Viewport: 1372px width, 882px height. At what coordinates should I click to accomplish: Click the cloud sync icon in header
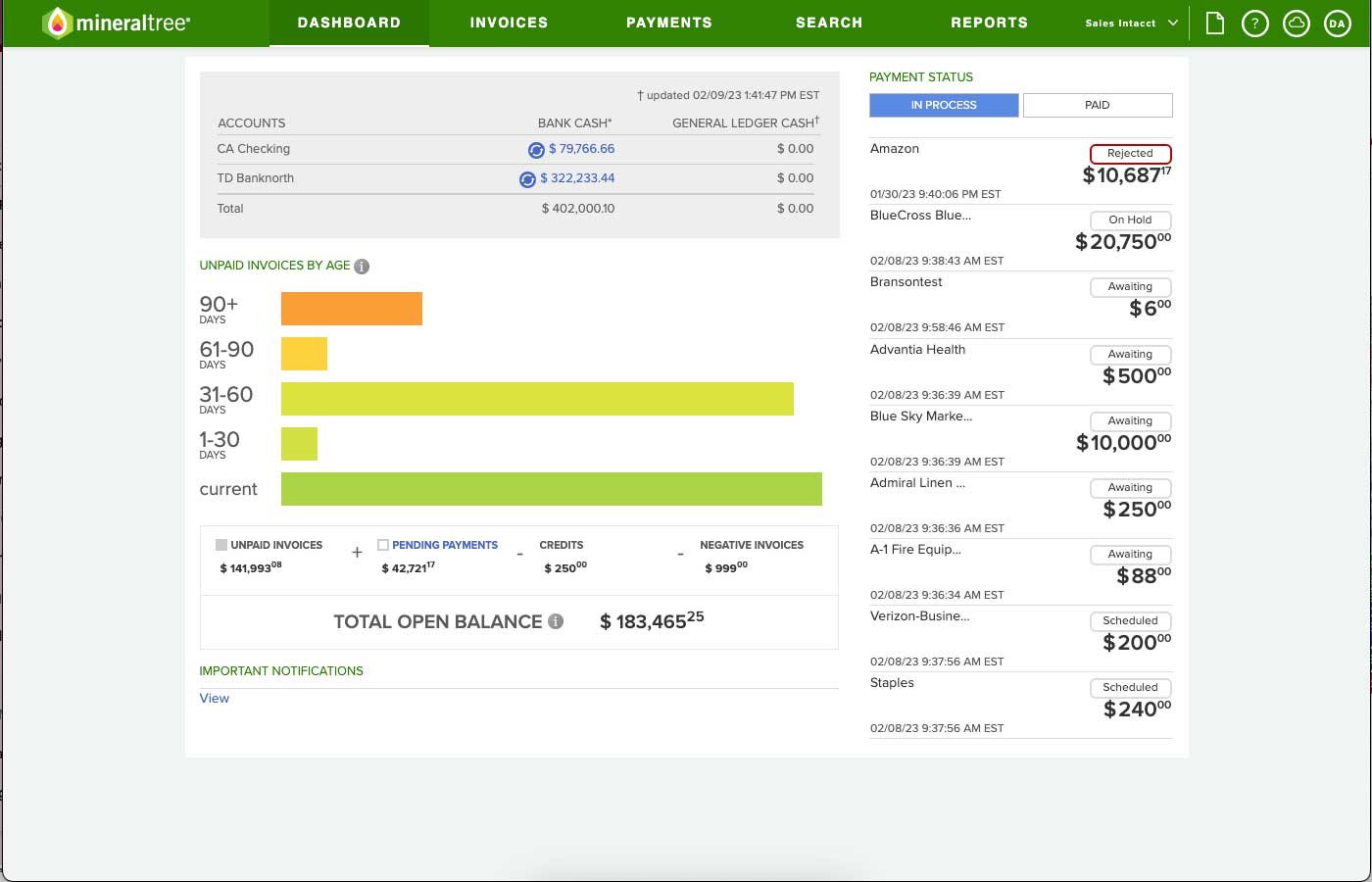1296,24
